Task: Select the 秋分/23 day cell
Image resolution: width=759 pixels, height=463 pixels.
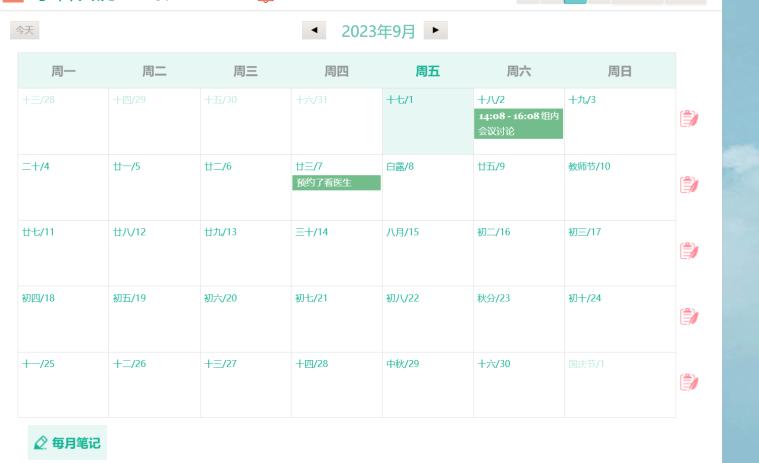Action: (x=518, y=320)
